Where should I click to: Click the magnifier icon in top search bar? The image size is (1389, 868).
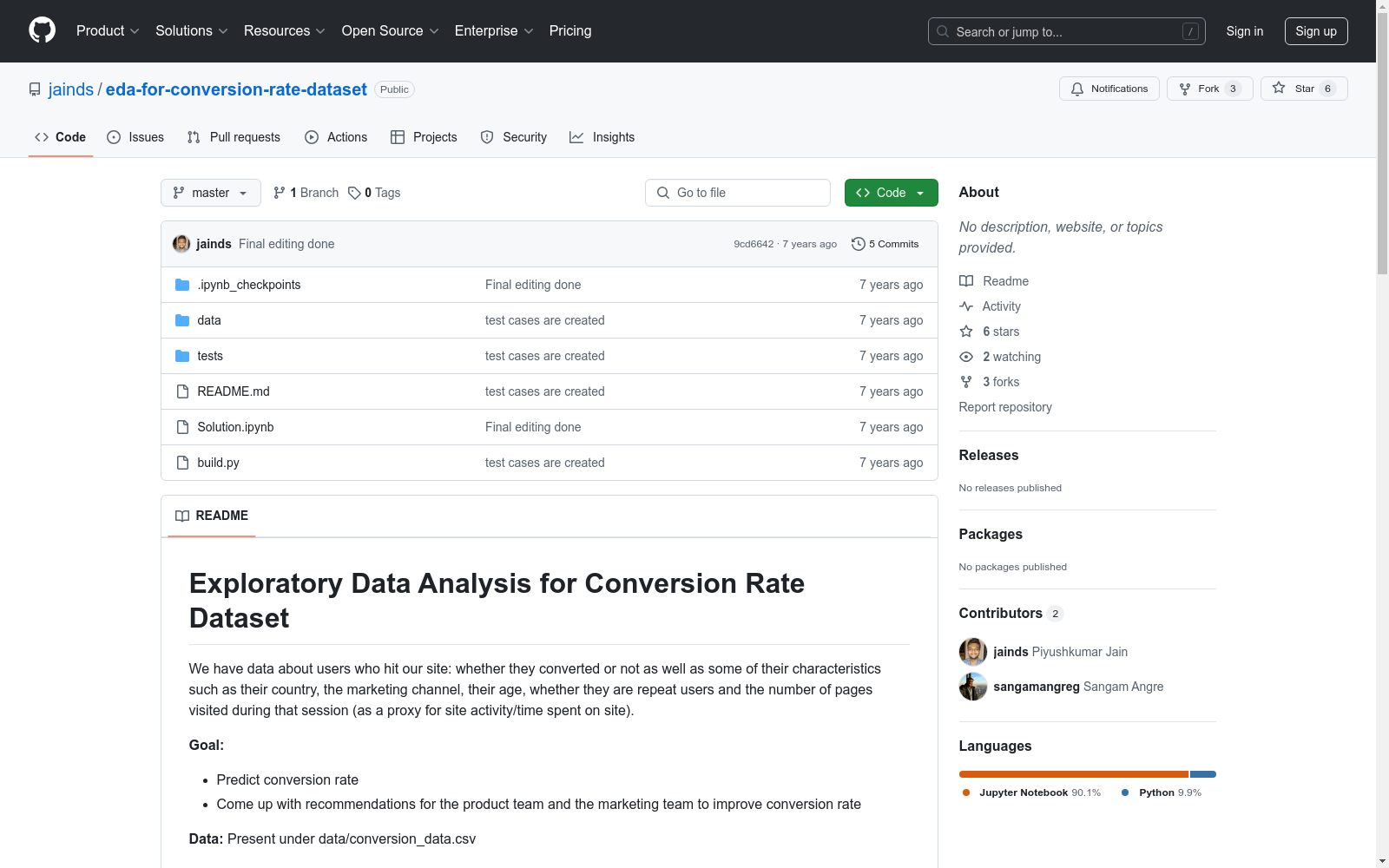tap(943, 31)
